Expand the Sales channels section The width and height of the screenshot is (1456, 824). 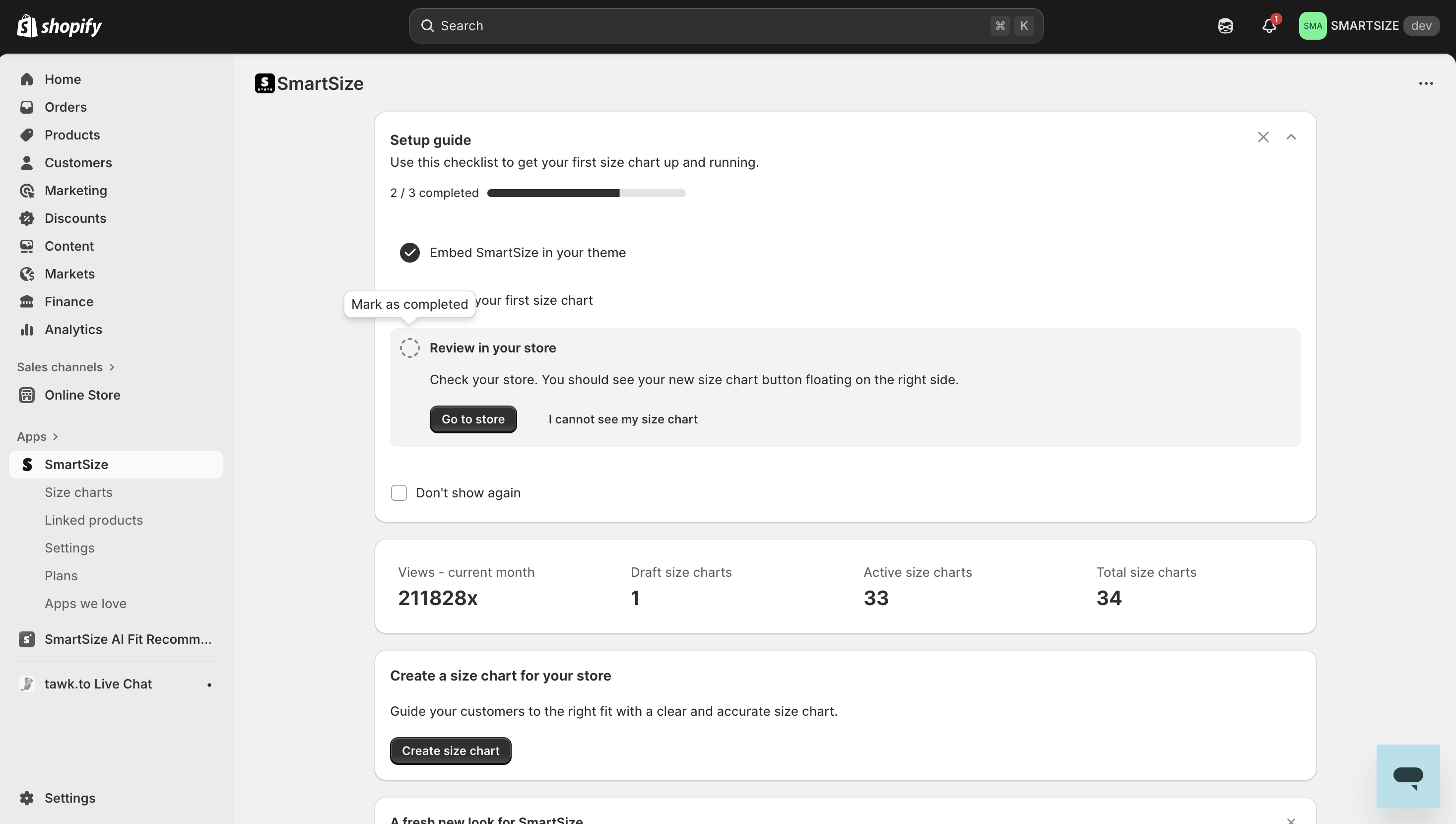(66, 367)
